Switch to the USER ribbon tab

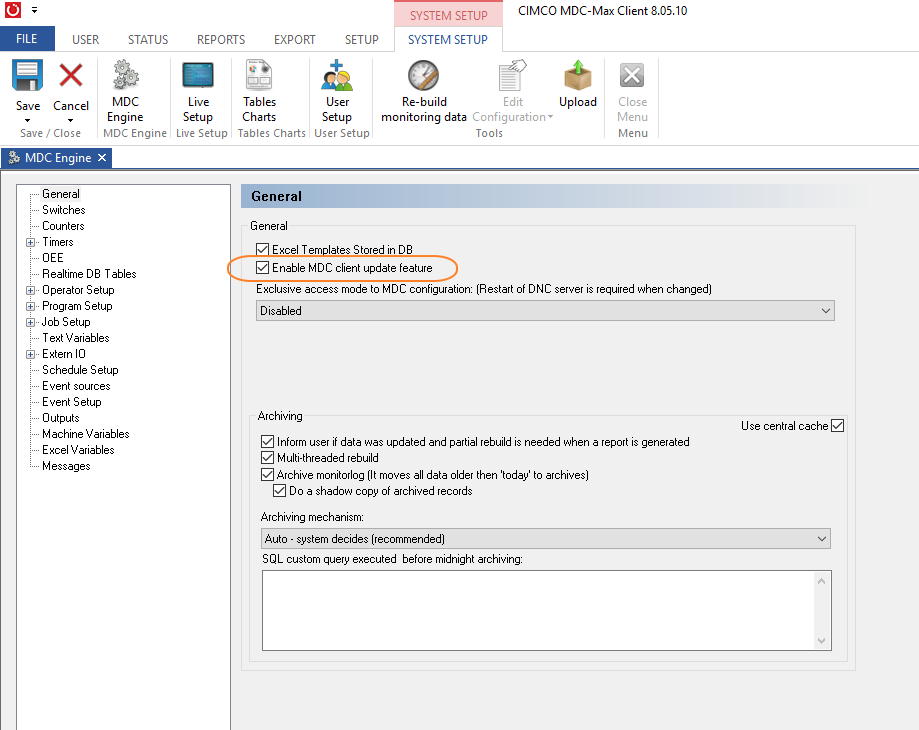point(86,39)
